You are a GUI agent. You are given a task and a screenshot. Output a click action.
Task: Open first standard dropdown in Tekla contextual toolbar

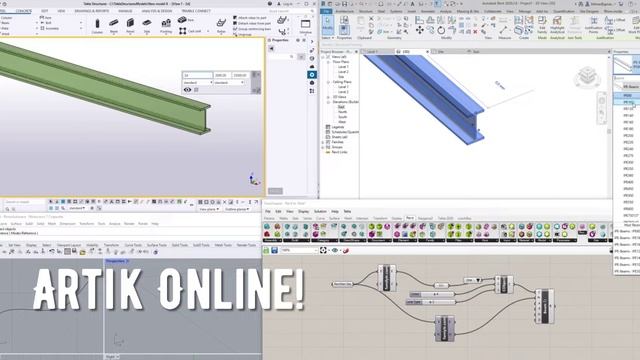[198, 82]
